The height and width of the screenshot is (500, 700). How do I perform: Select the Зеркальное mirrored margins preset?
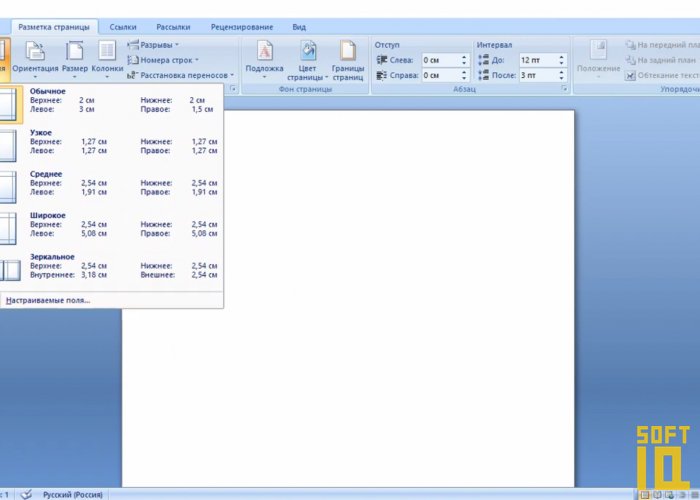[111, 270]
